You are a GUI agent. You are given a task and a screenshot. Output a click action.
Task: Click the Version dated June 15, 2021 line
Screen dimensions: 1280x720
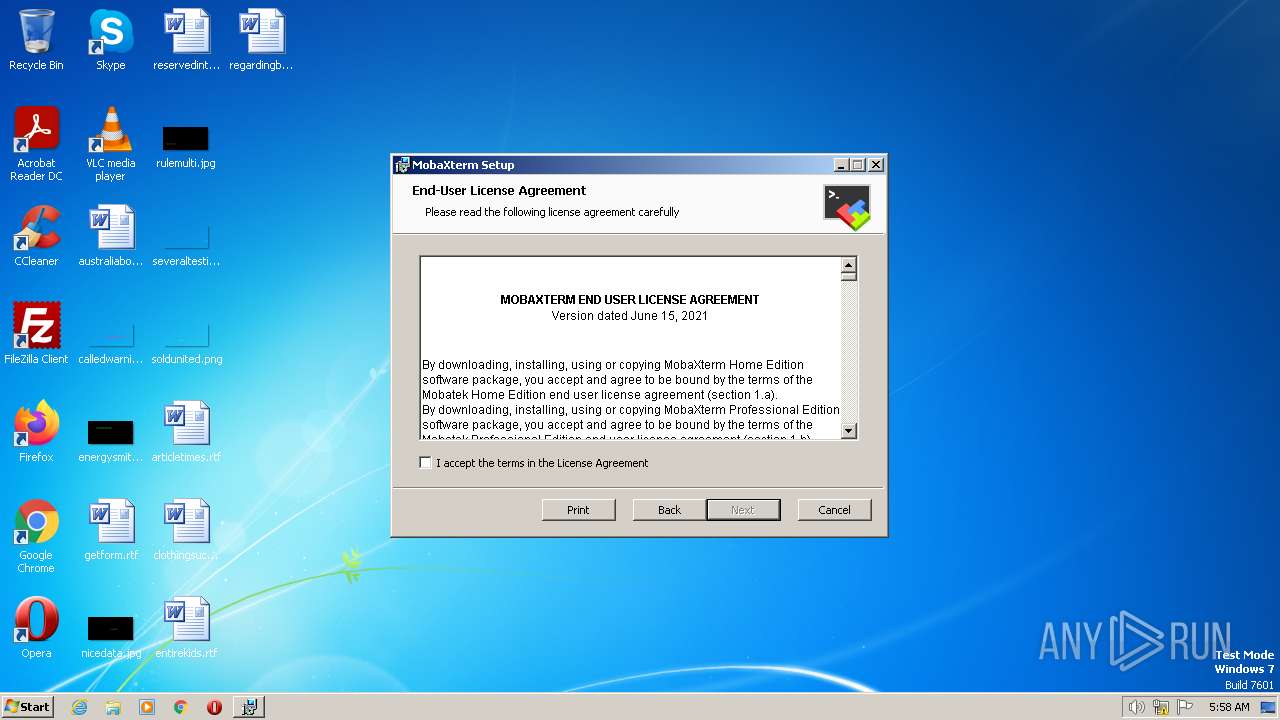(630, 316)
